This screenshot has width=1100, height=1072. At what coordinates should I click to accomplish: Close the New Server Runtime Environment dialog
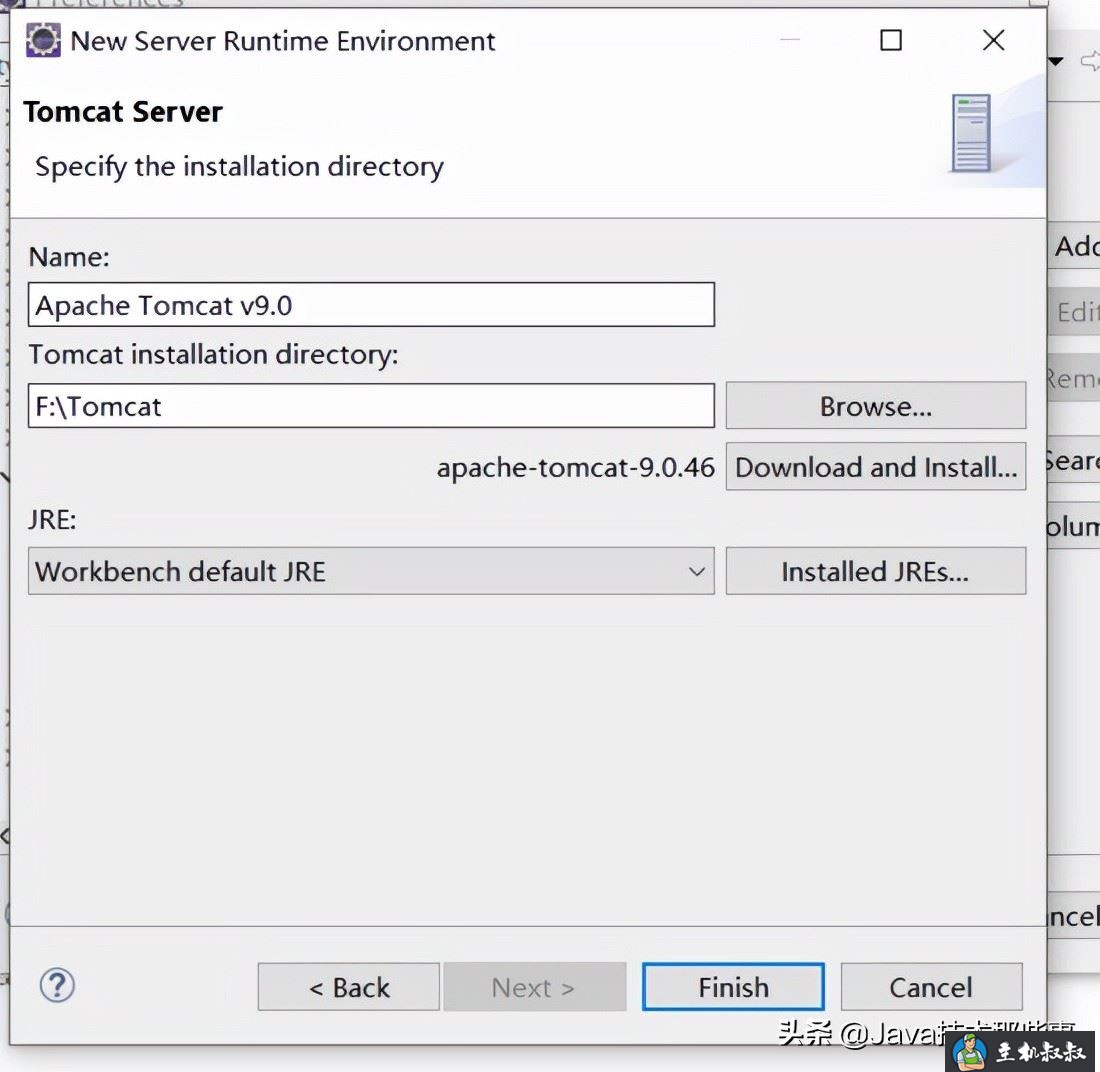[993, 40]
